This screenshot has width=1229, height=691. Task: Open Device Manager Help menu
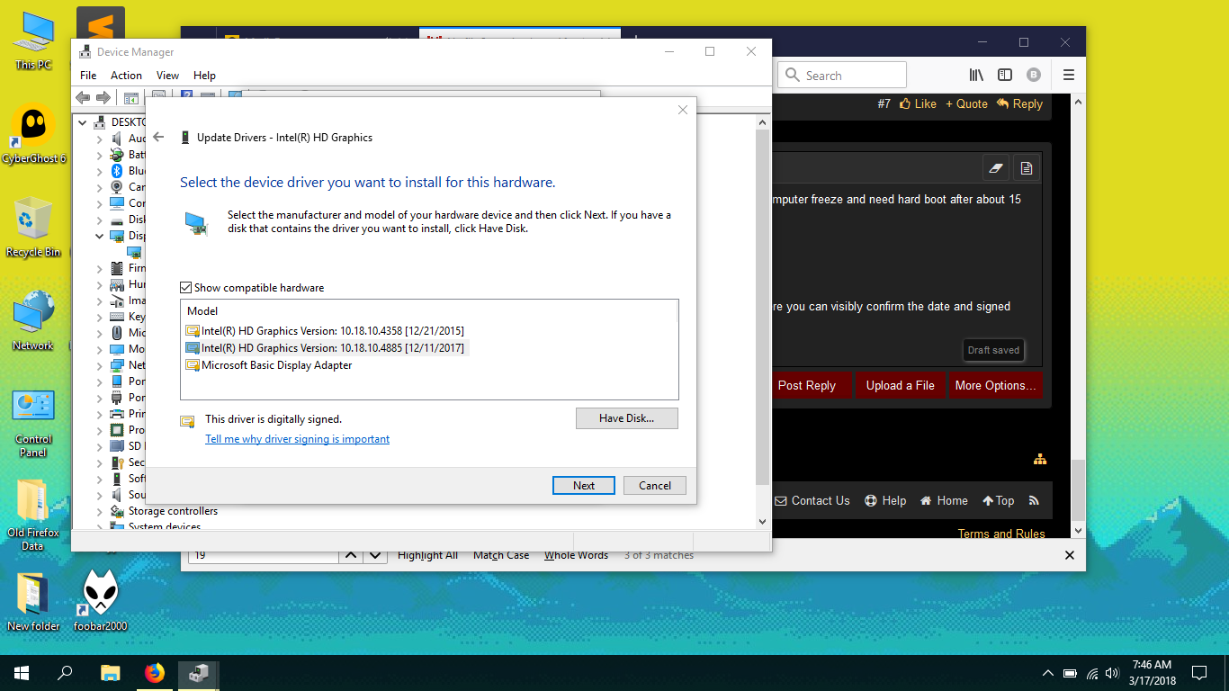[x=204, y=75]
